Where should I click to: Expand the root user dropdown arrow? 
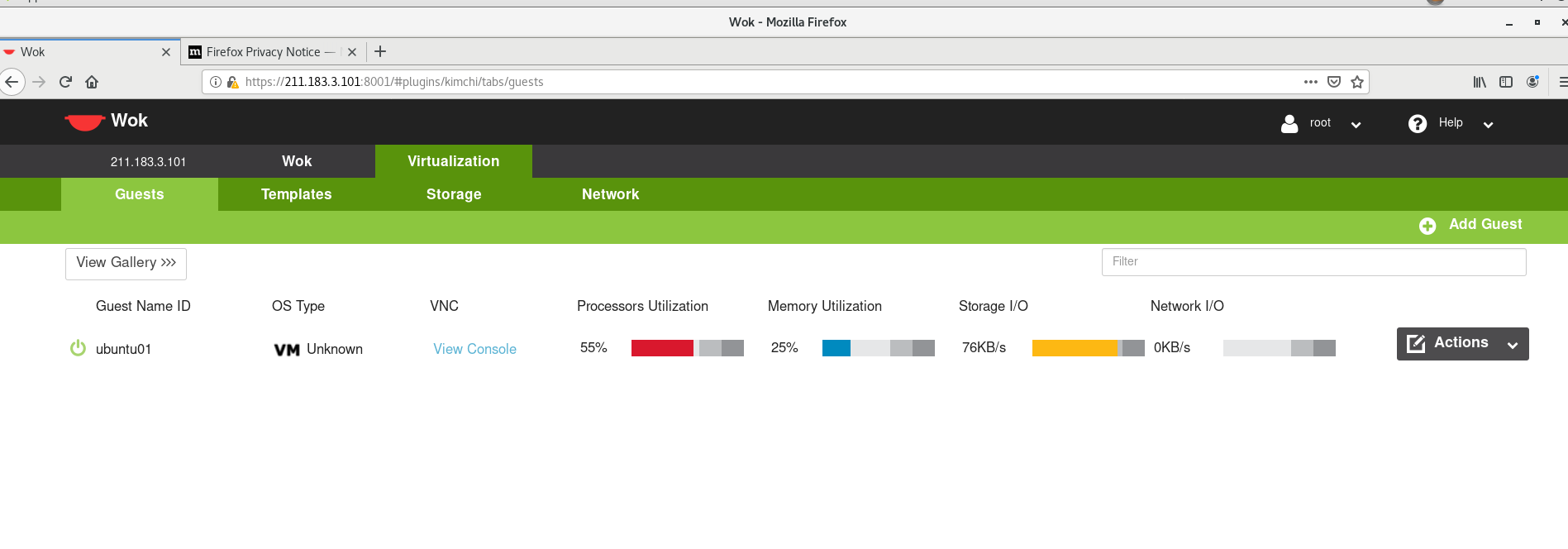coord(1356,125)
